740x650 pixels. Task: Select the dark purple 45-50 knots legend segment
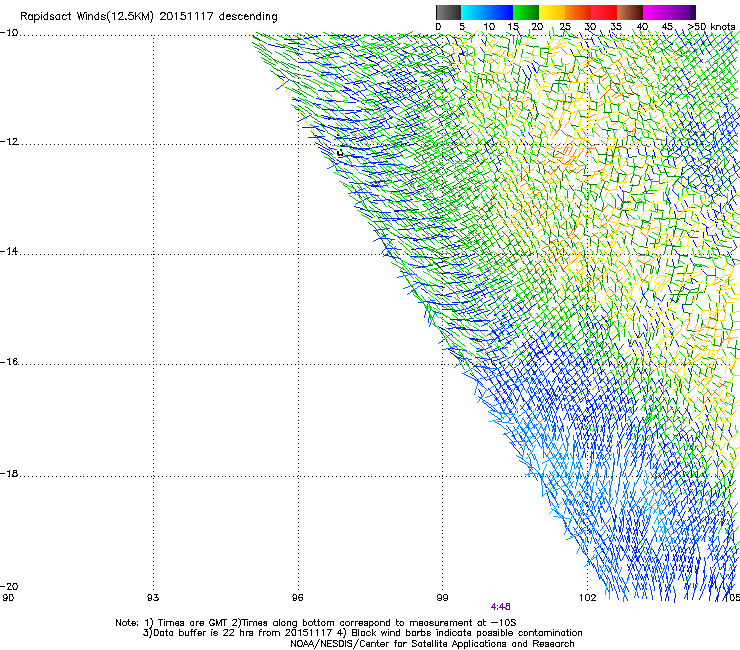[x=682, y=12]
